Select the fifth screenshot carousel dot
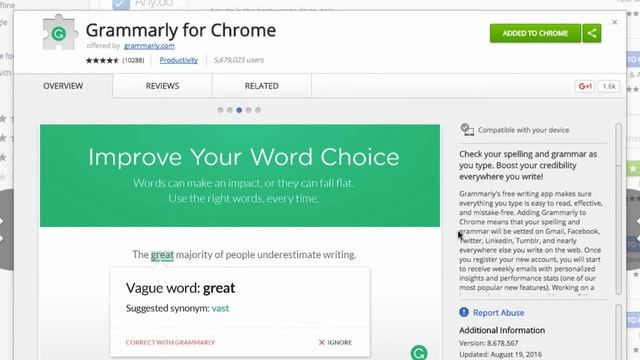Viewport: 640px width, 360px height. click(x=258, y=110)
